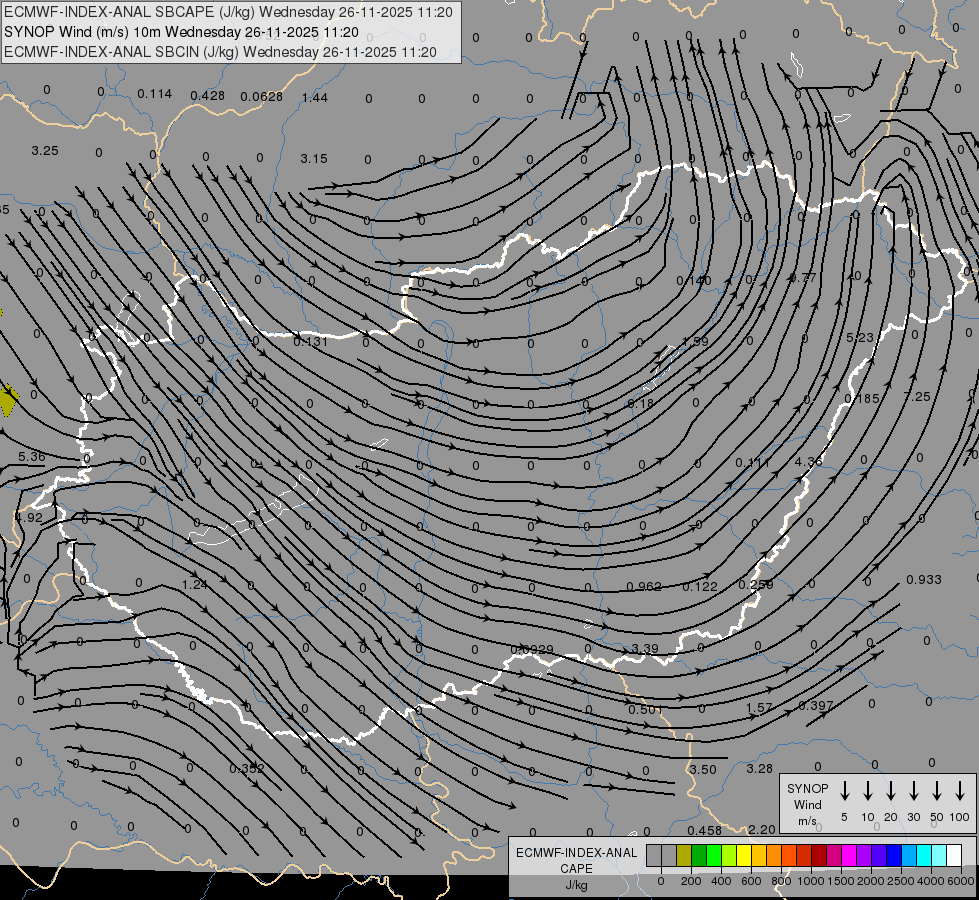Pick the pure blue swatch before 2500
The height and width of the screenshot is (900, 979).
pos(894,856)
